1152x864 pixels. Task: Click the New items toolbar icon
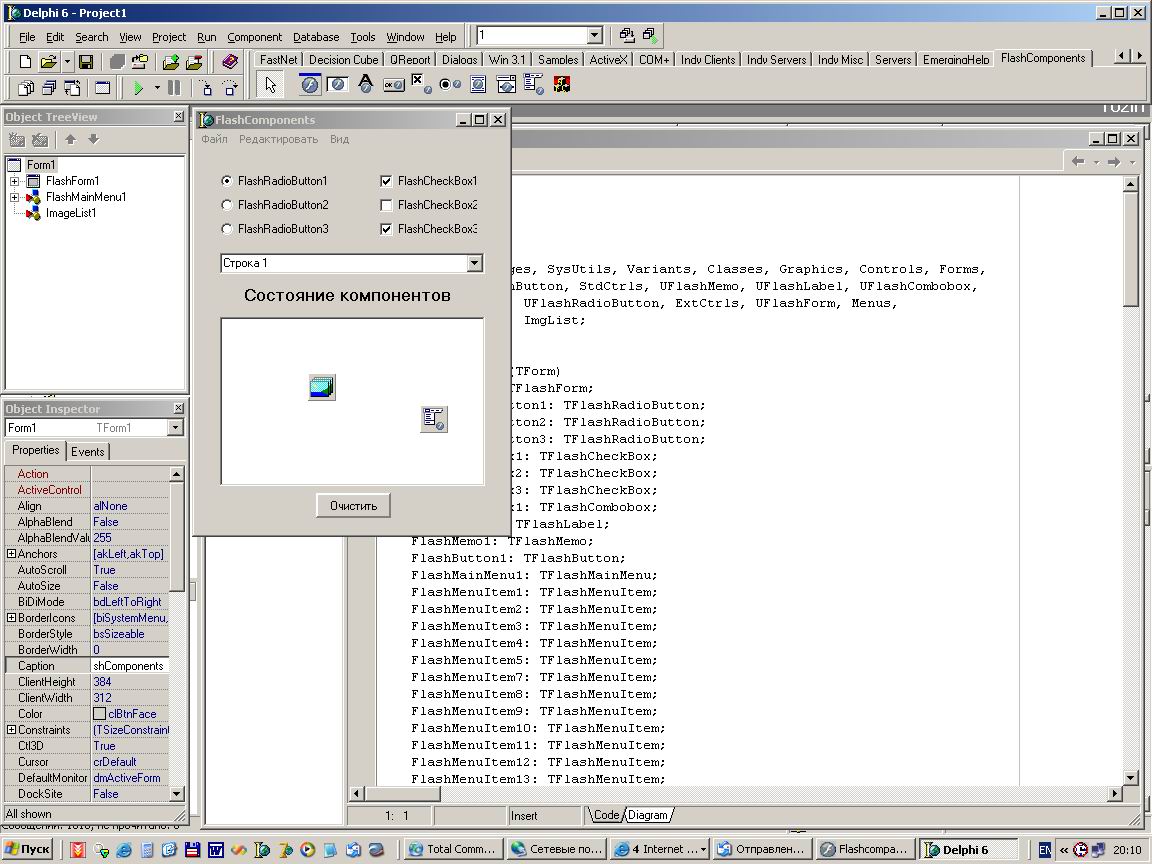tap(25, 62)
